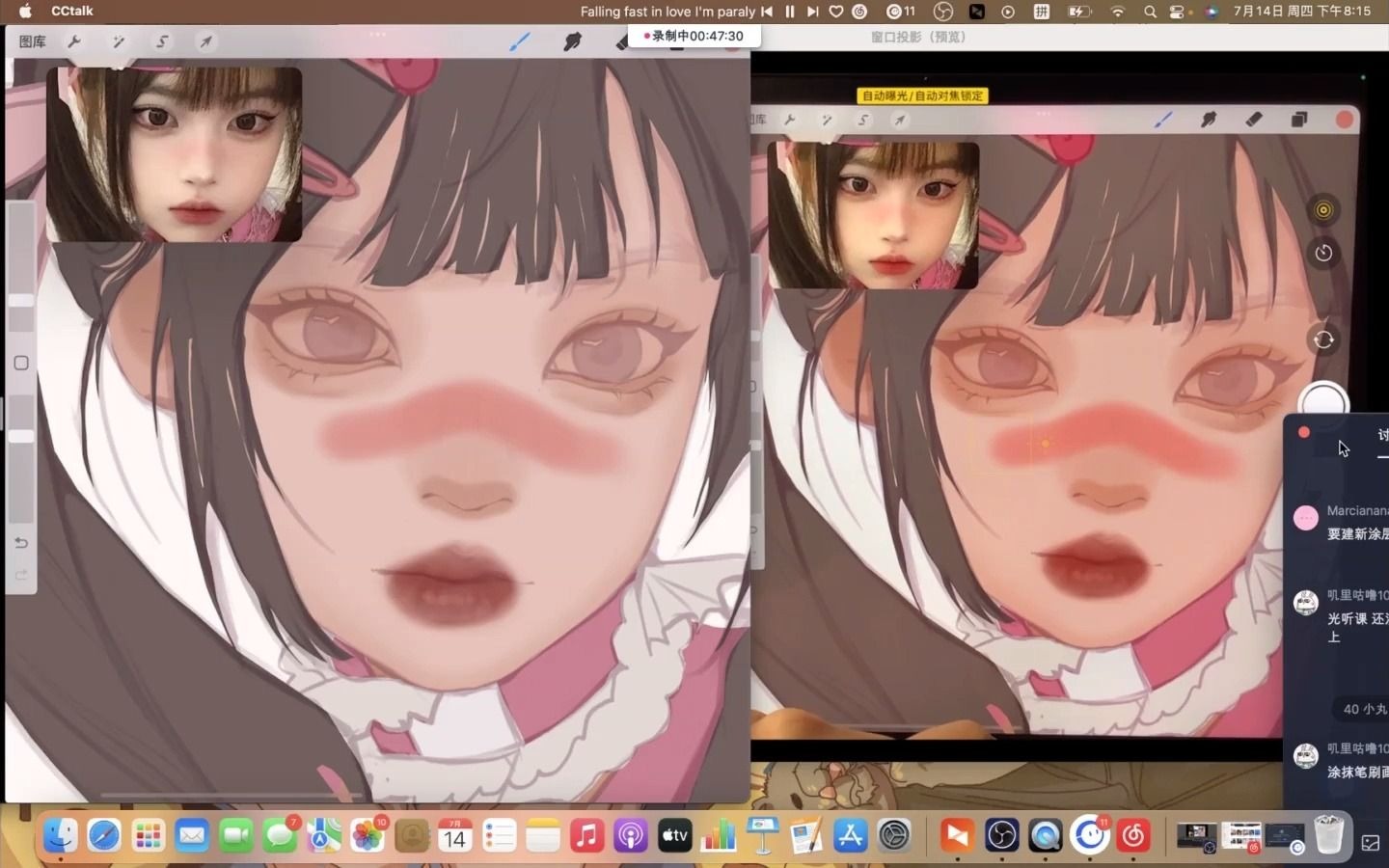Skip to previous track in menu bar

(767, 12)
